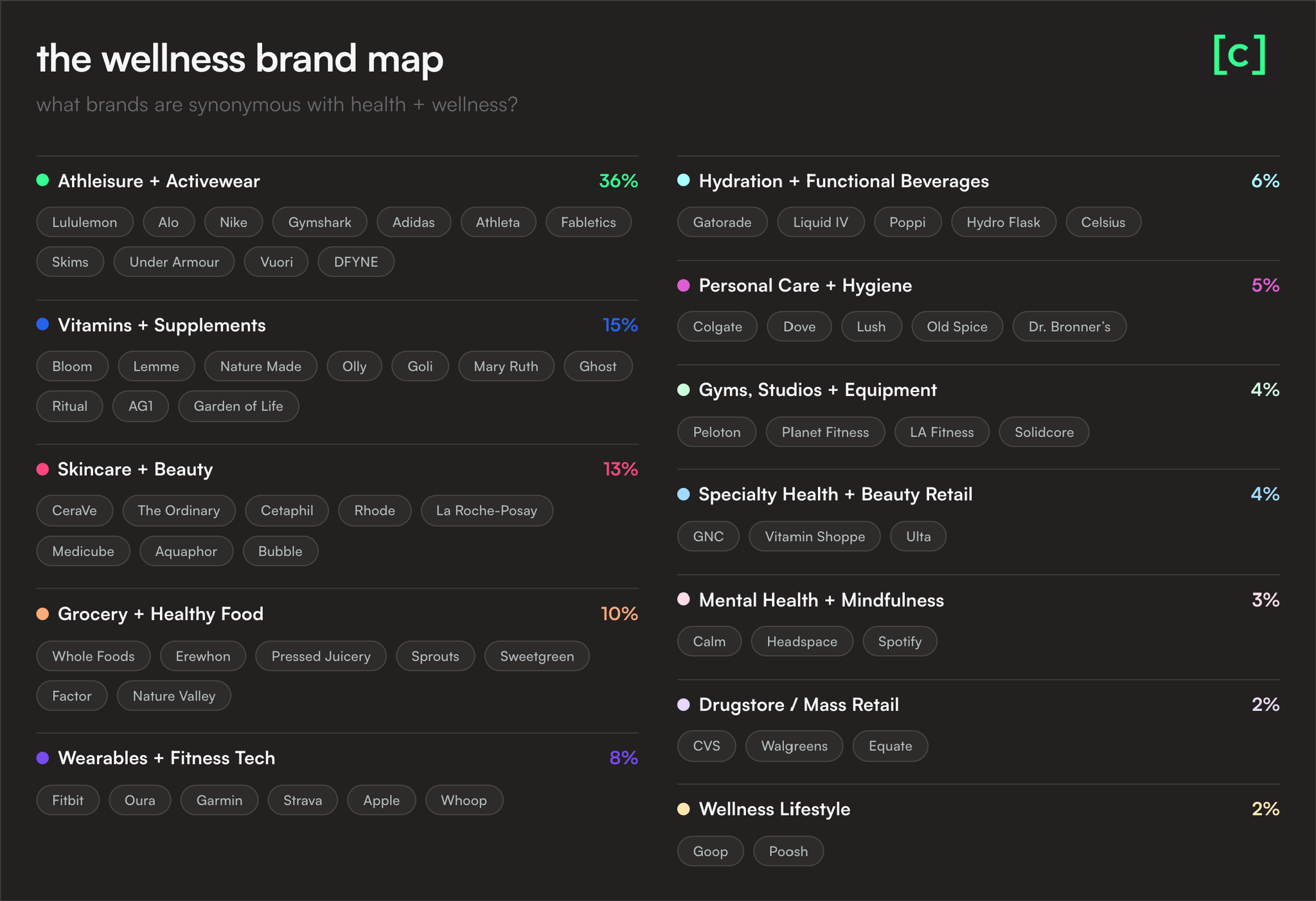The image size is (1316, 901).
Task: Click the Wearables + Fitness Tech heading
Action: 166,758
